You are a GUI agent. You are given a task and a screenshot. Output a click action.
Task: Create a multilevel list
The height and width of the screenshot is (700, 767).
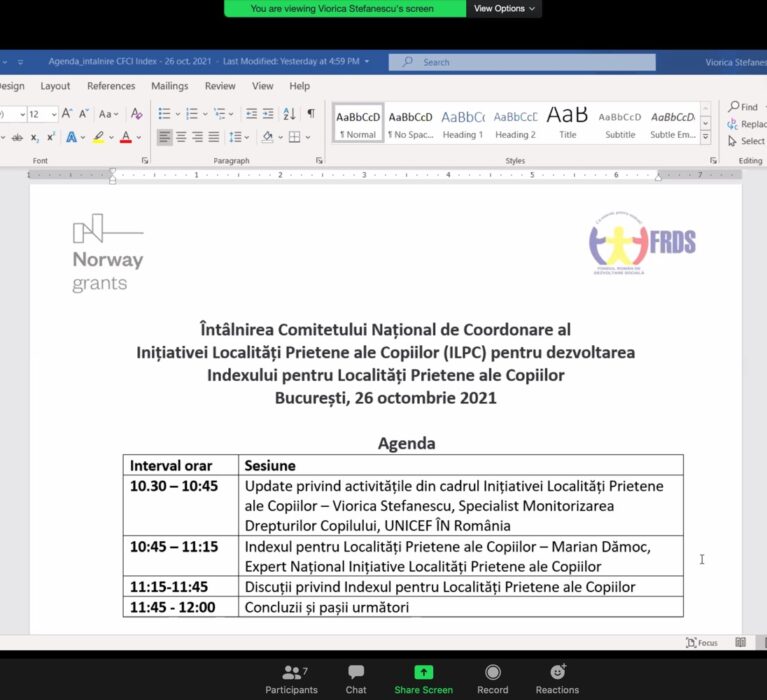[220, 114]
